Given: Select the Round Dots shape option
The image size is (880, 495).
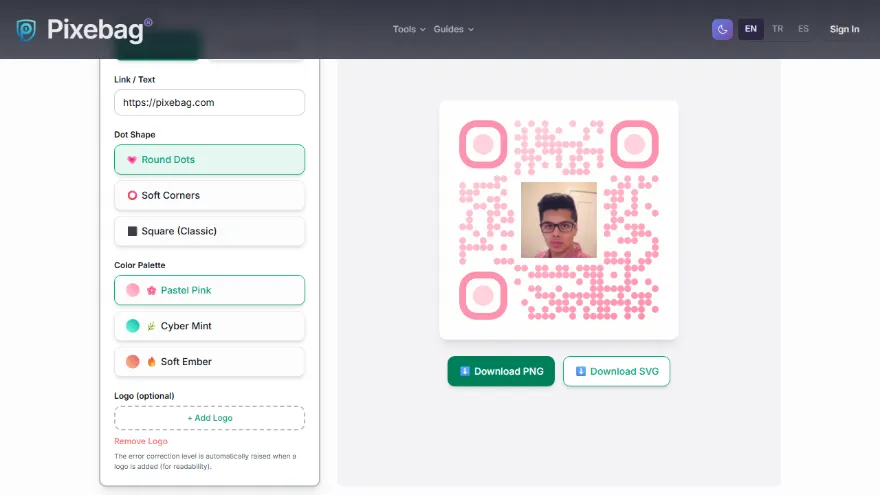Looking at the screenshot, I should (x=209, y=159).
